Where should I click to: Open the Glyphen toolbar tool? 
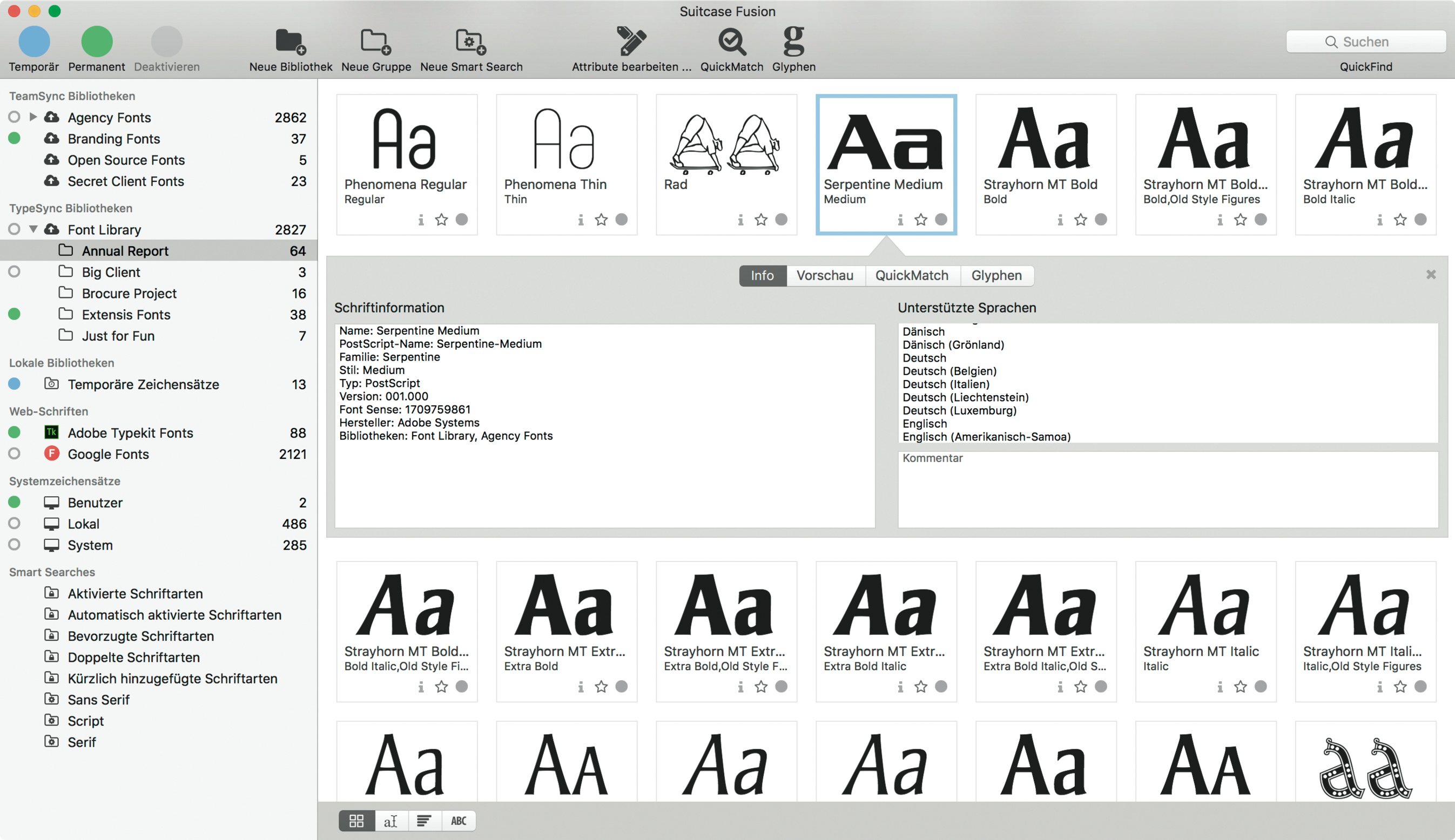point(793,42)
